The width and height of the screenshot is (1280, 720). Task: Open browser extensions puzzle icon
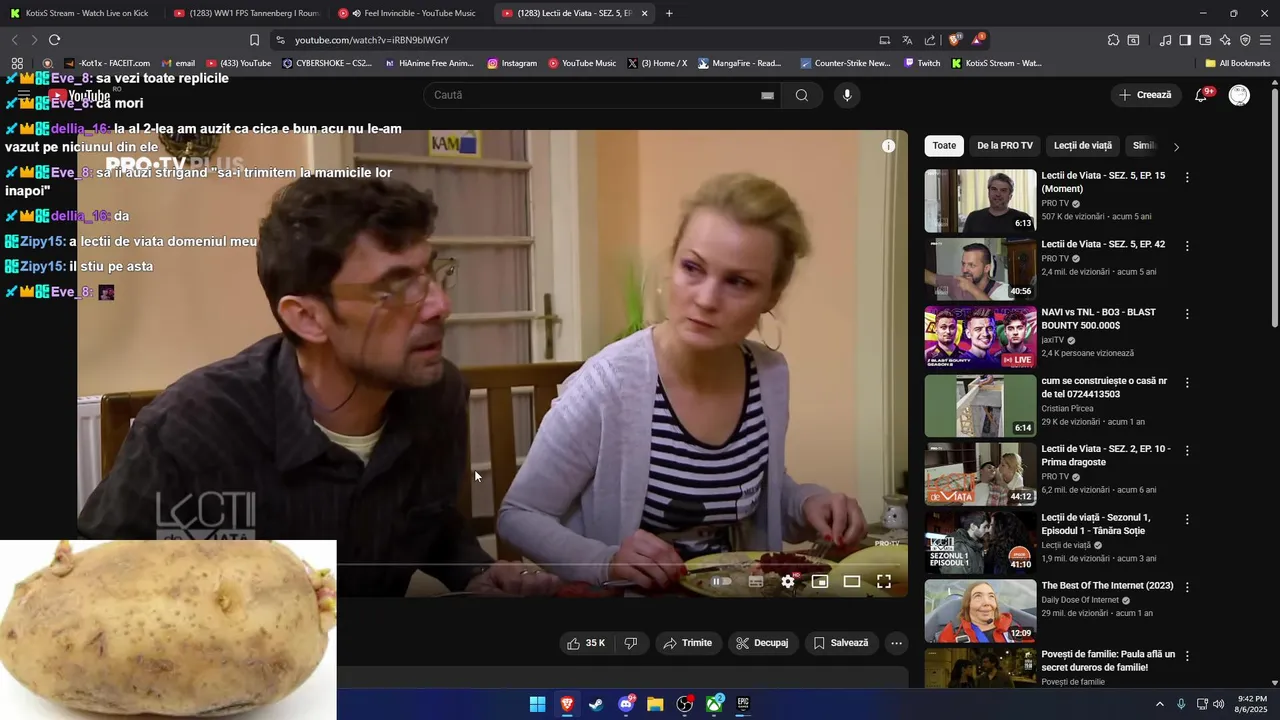click(1113, 40)
